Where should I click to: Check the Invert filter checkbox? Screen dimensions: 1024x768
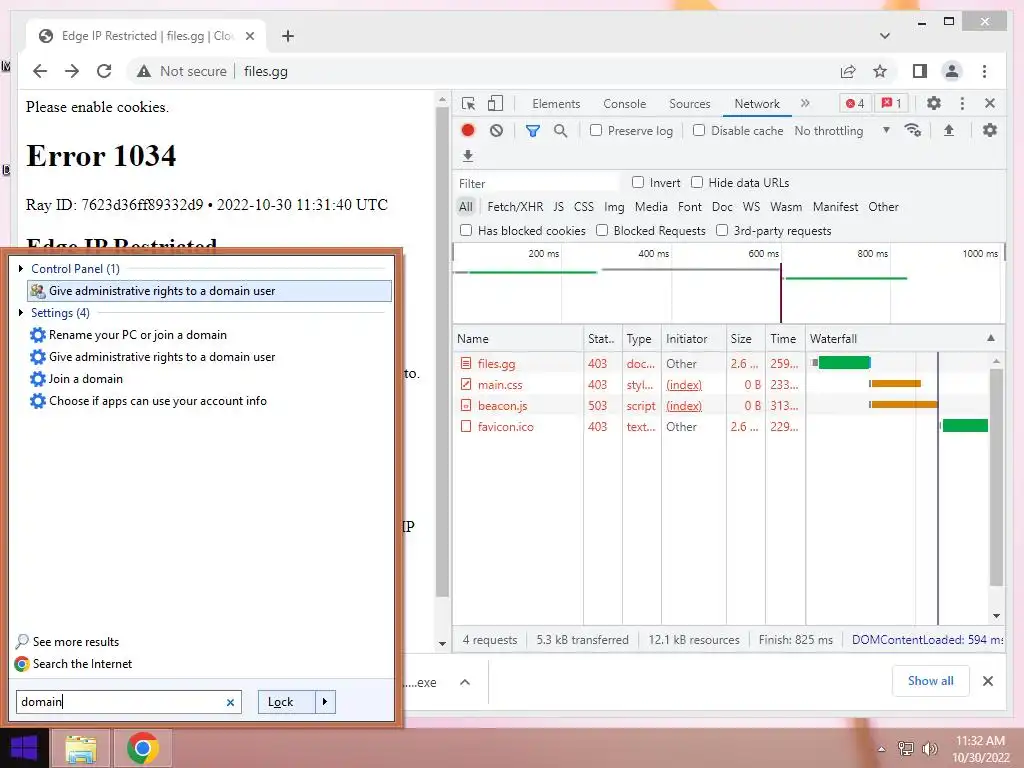point(638,182)
